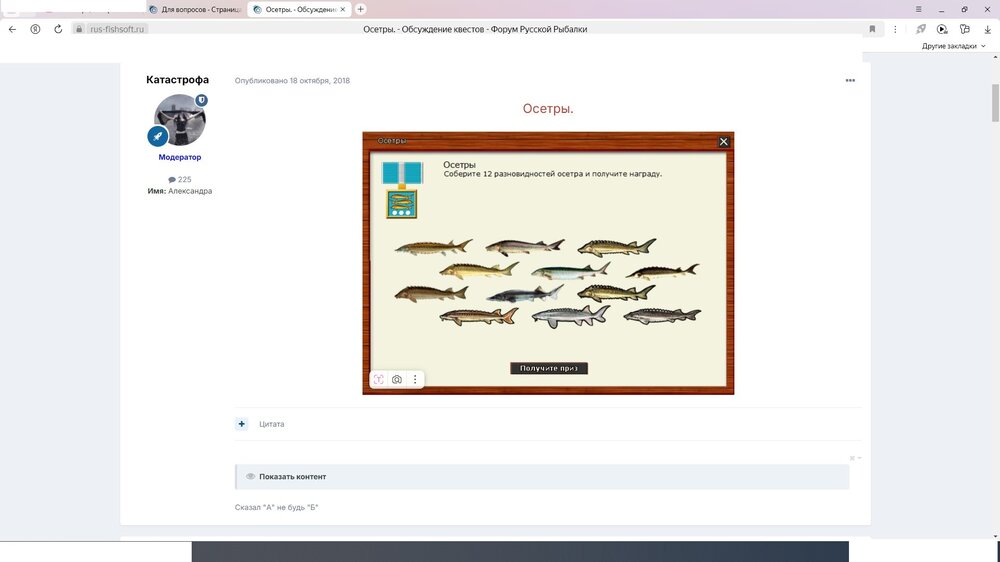Click the 'Модератор' group label
1000x562 pixels.
(x=180, y=157)
